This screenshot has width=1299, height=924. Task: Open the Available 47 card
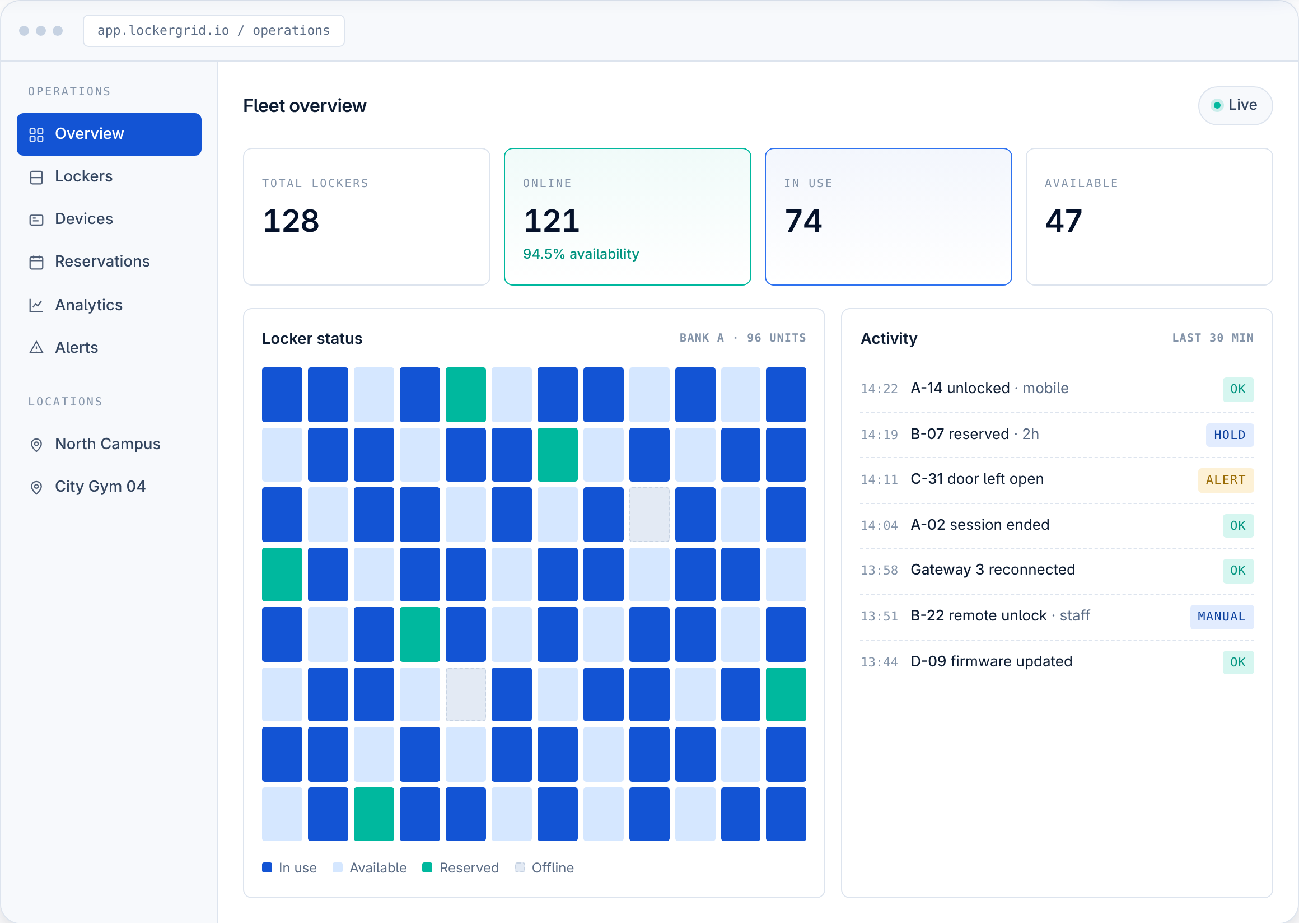click(x=1149, y=217)
